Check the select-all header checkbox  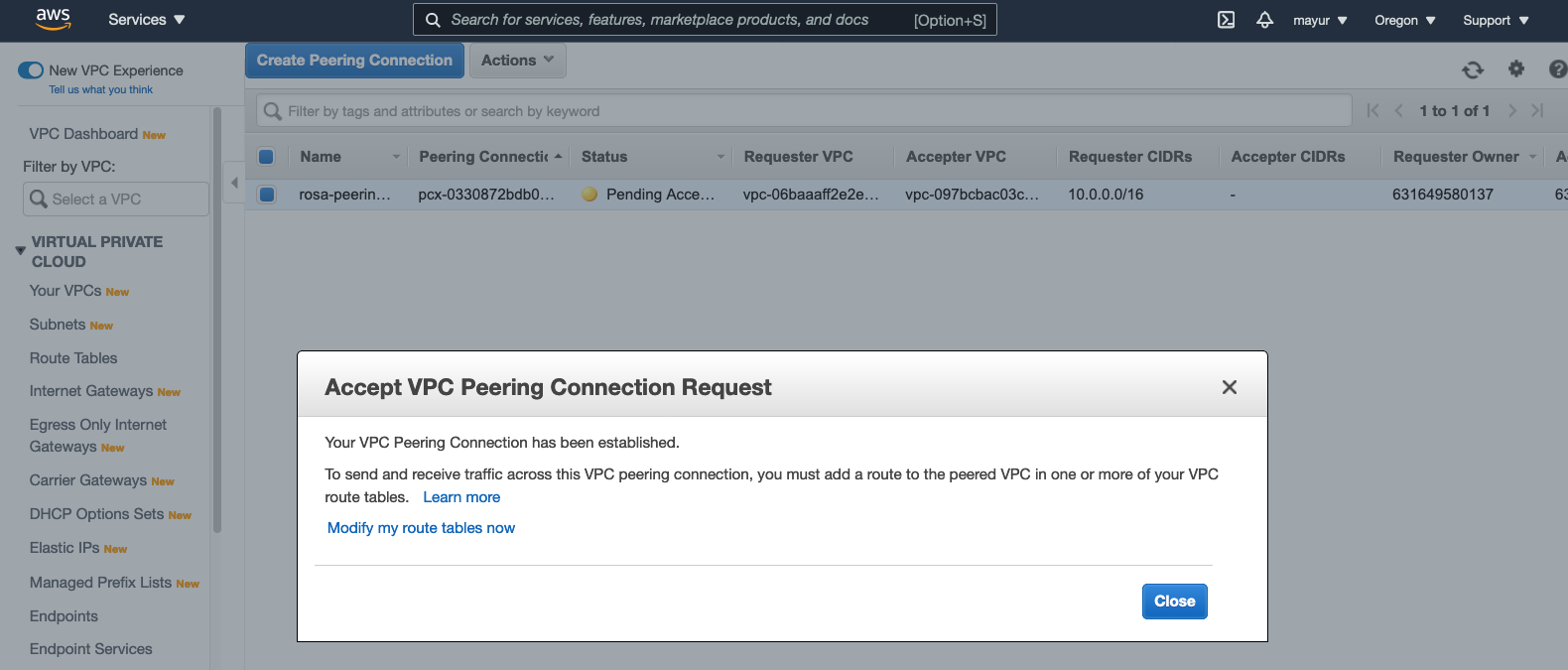tap(266, 157)
